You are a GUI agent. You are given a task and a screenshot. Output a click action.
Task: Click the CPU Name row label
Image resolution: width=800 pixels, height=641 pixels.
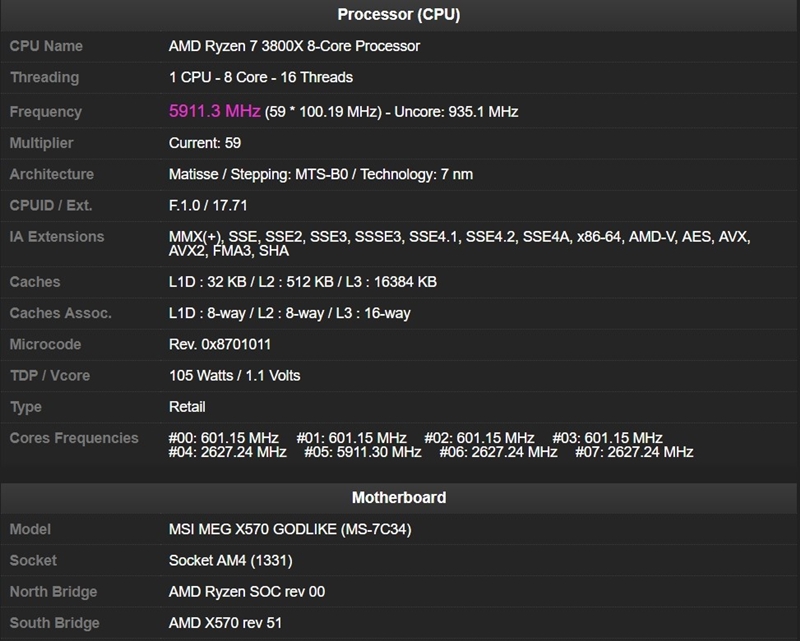[x=46, y=46]
